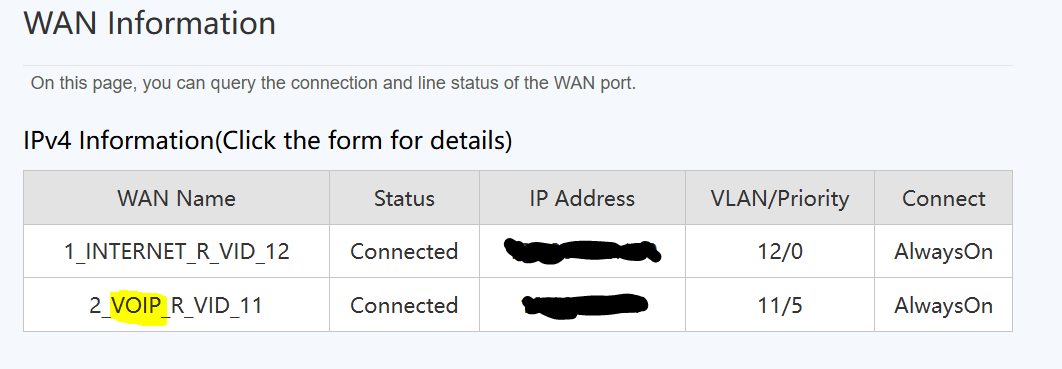Click the highlighted VOIP text

138,305
